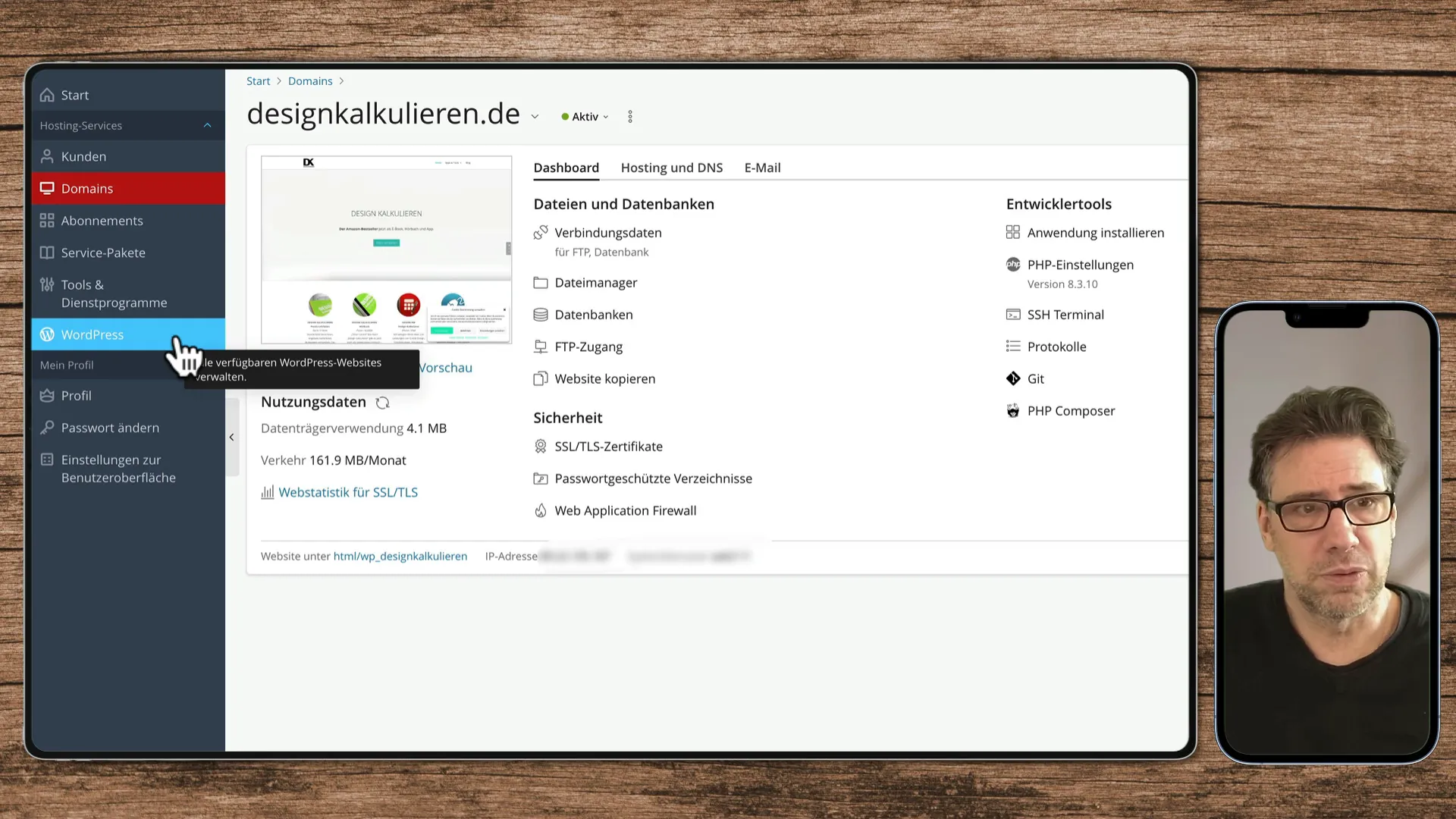
Task: Open PHP Composer
Action: [1071, 410]
